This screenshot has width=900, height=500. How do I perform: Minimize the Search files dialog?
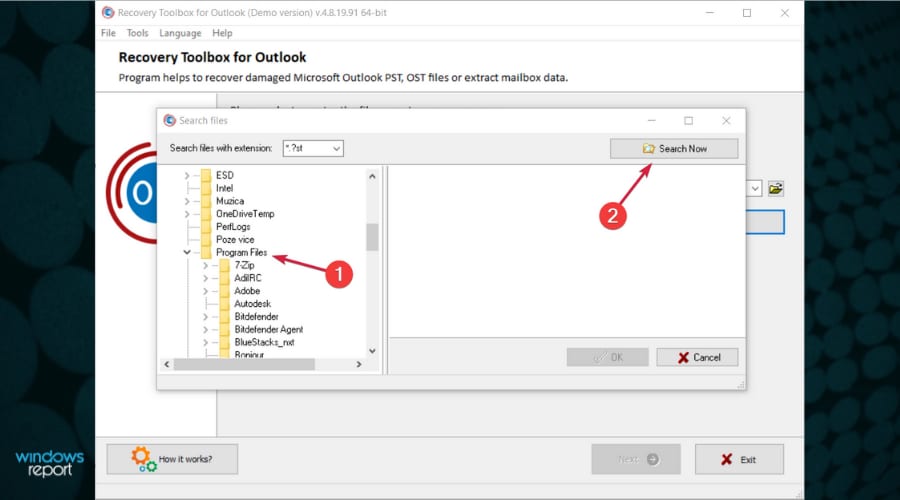[x=651, y=121]
